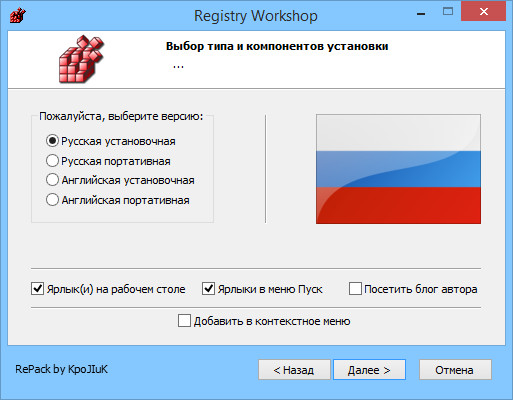The width and height of the screenshot is (513, 400).
Task: Toggle Ярлыки в меню Пуск checkbox
Action: point(262,289)
